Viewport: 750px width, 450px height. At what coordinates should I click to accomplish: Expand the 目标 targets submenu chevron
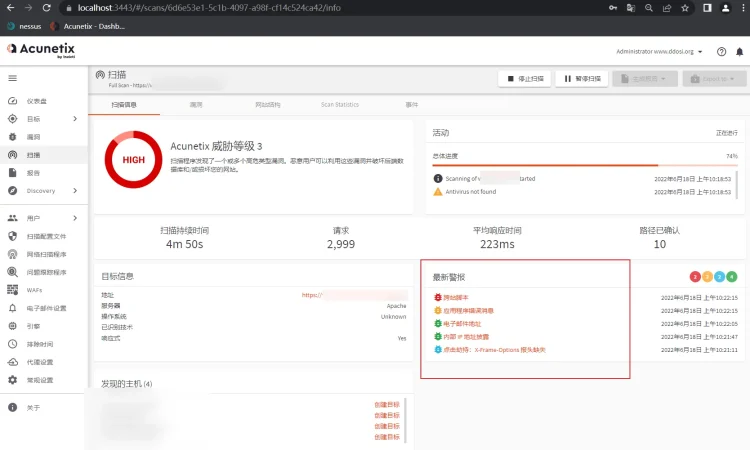[75, 119]
